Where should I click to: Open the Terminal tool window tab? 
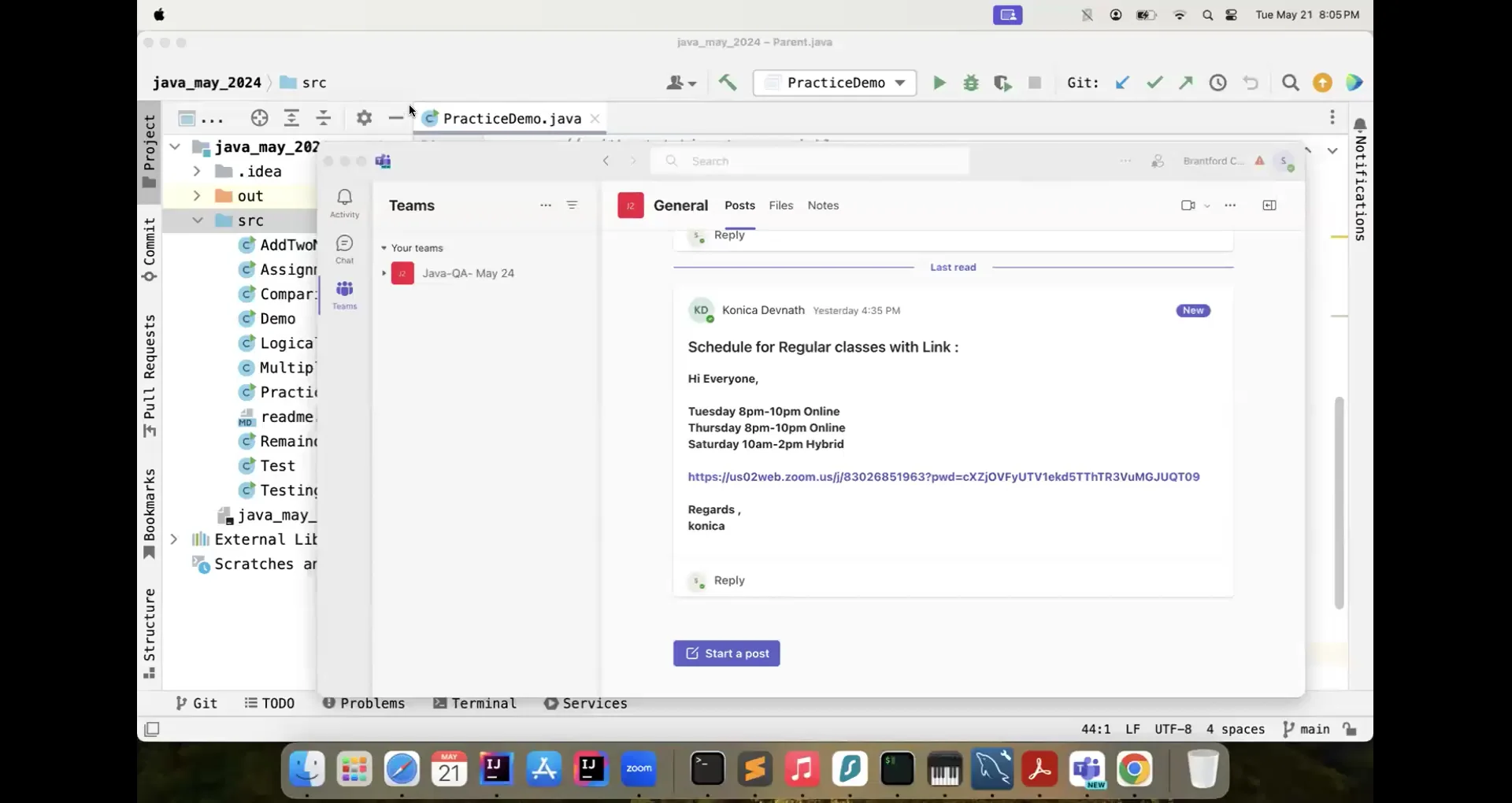[475, 703]
